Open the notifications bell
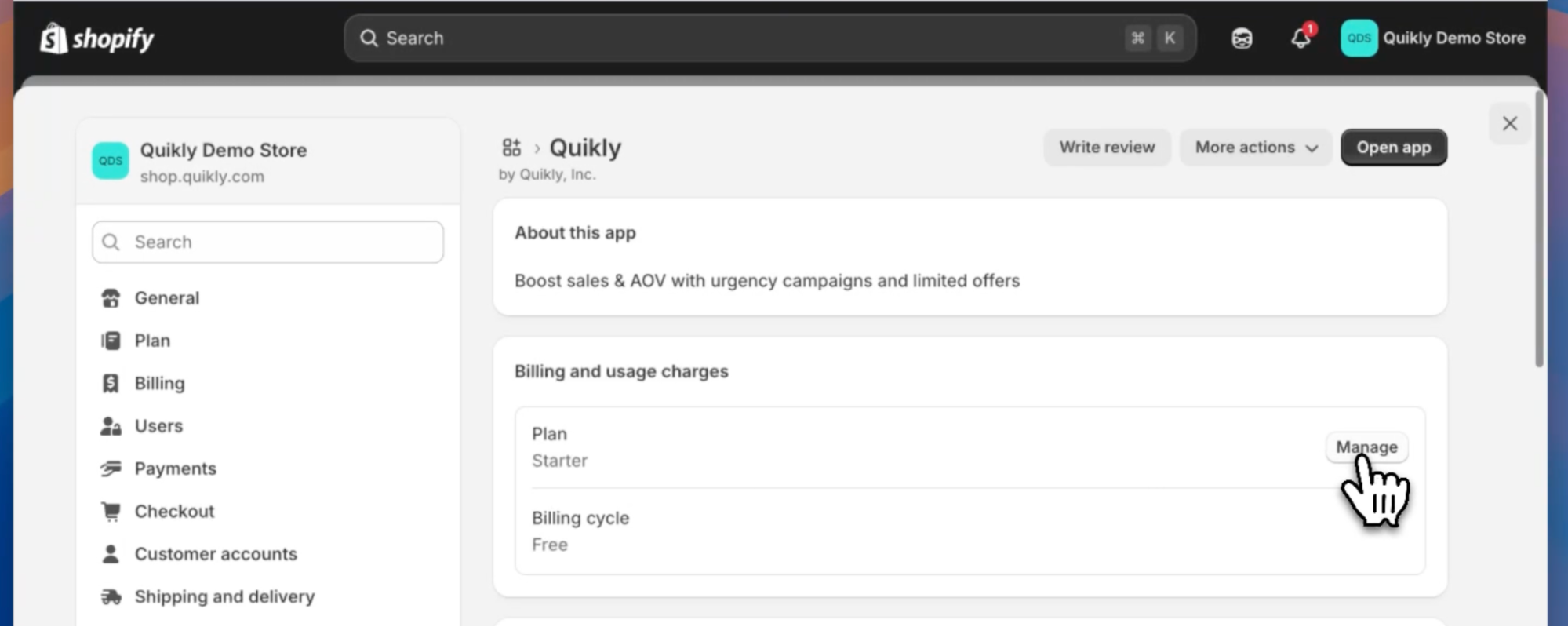The image size is (1568, 627). pyautogui.click(x=1301, y=38)
